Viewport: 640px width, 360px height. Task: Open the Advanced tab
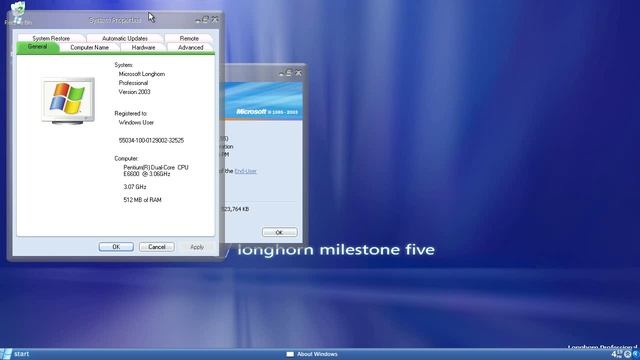coord(191,47)
